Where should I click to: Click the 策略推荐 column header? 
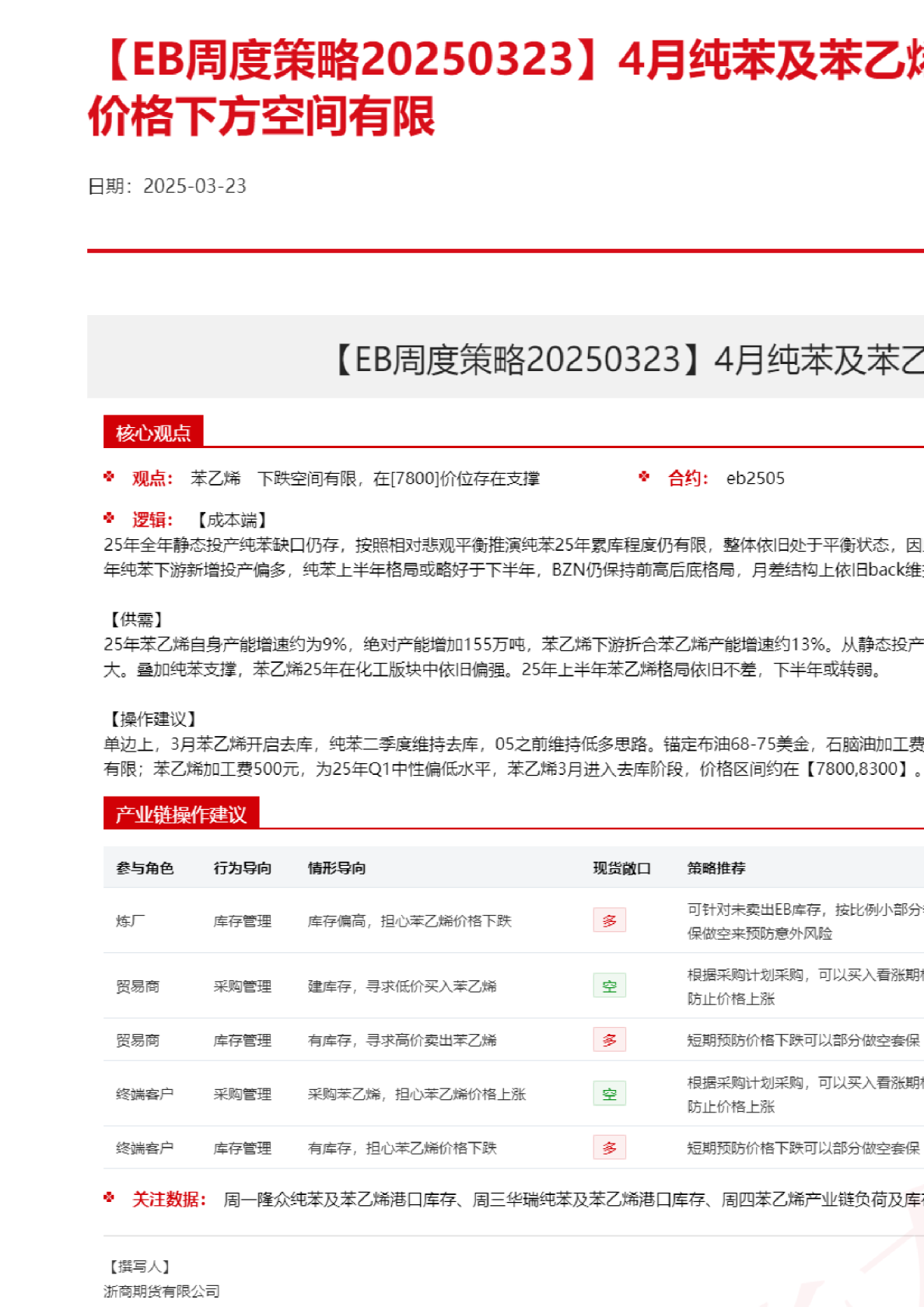click(716, 868)
